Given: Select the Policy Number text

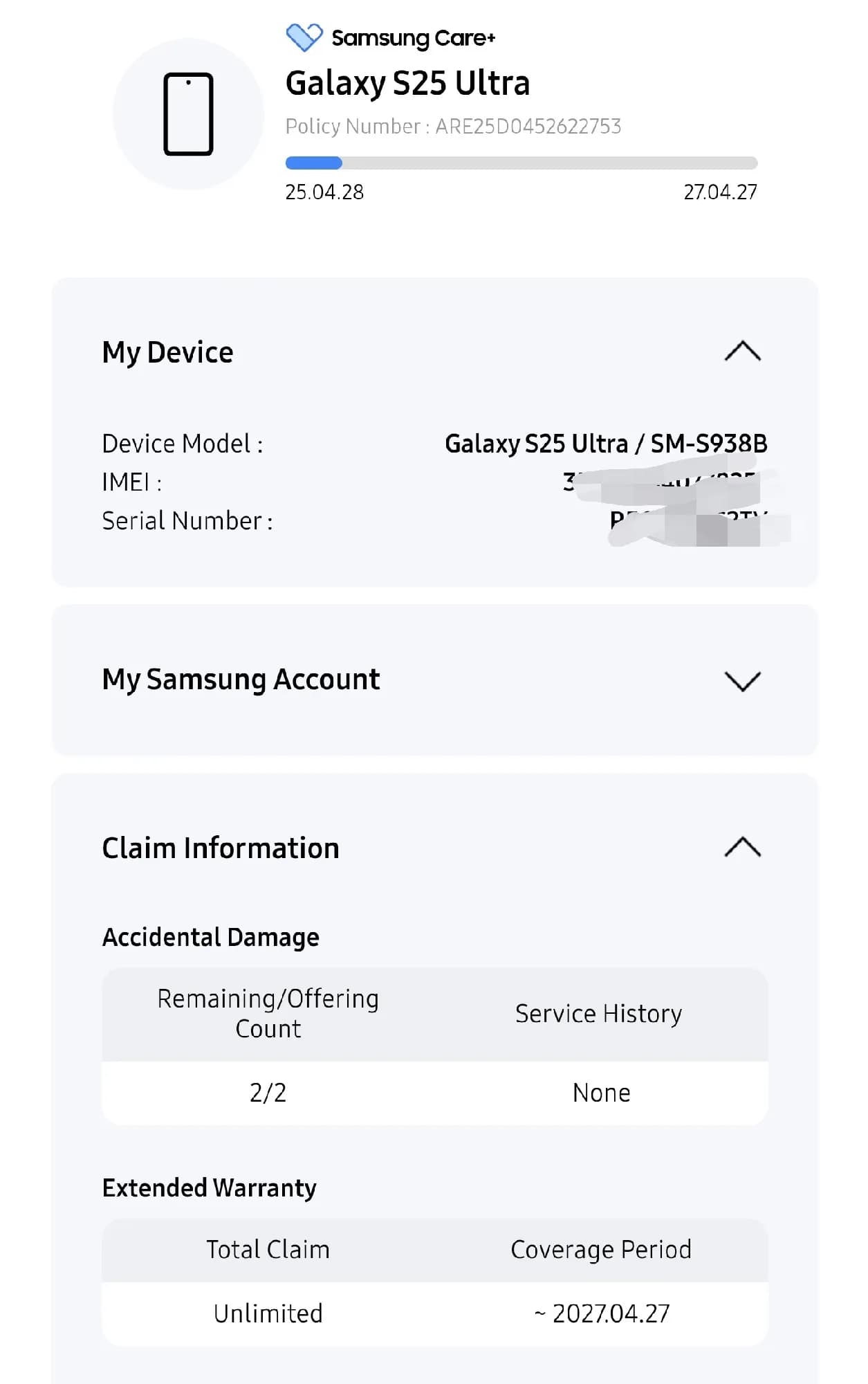Looking at the screenshot, I should 453,126.
